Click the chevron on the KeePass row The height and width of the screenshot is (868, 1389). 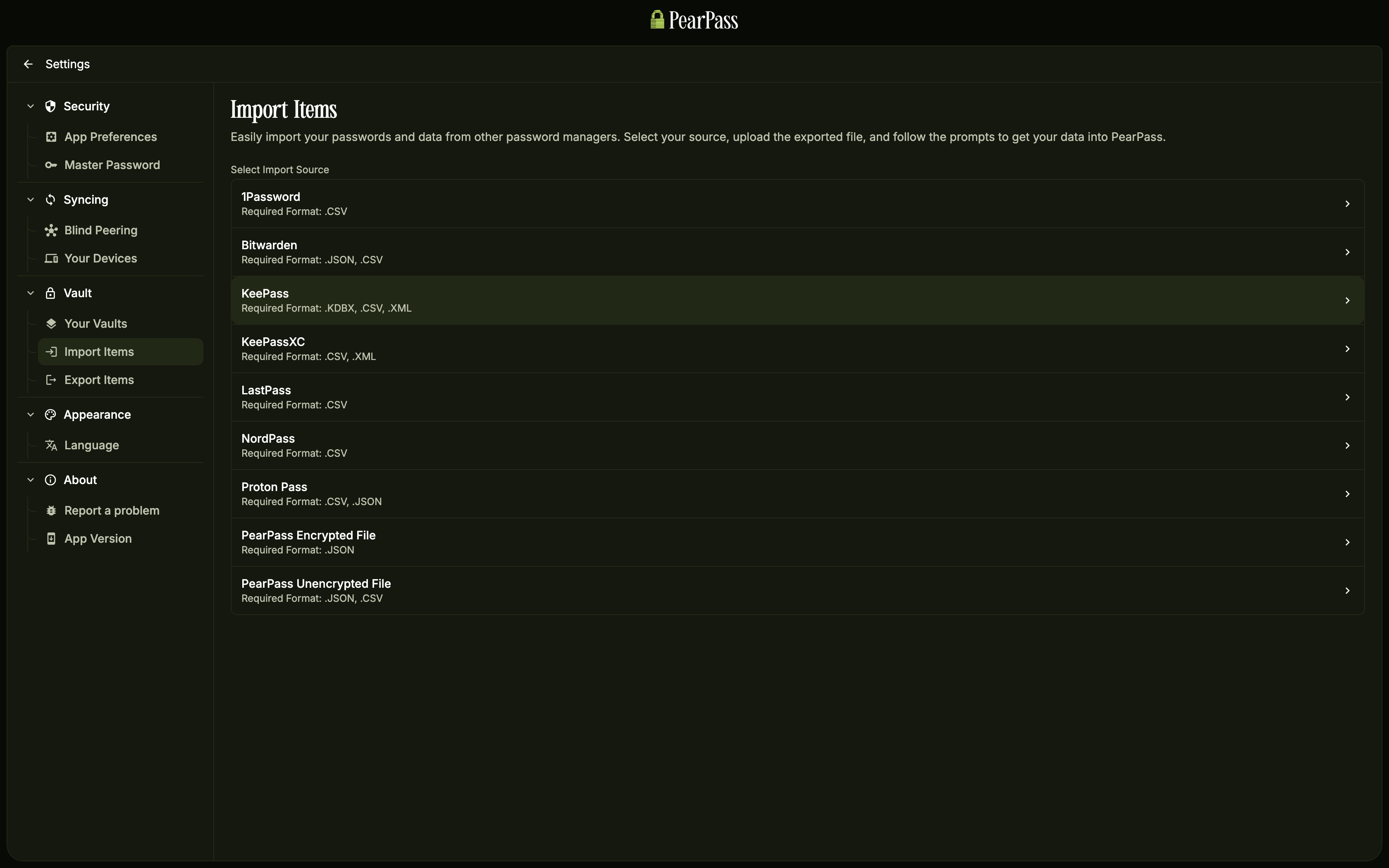[x=1347, y=301]
